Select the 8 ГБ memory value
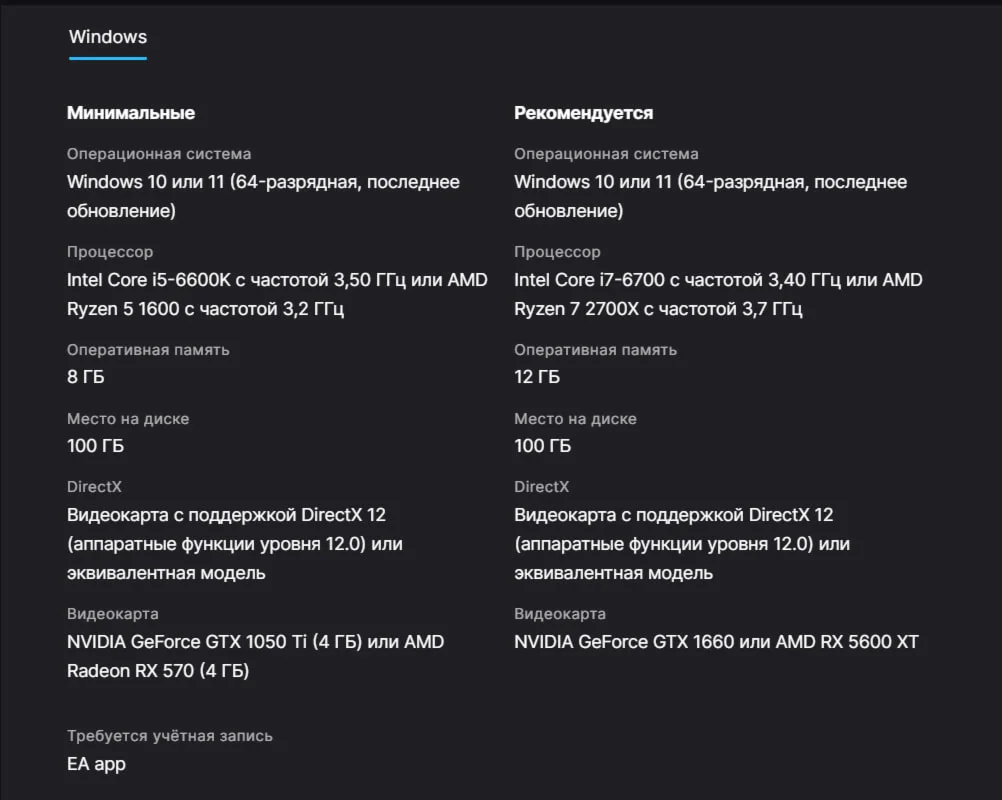The width and height of the screenshot is (1002, 800). tap(86, 377)
